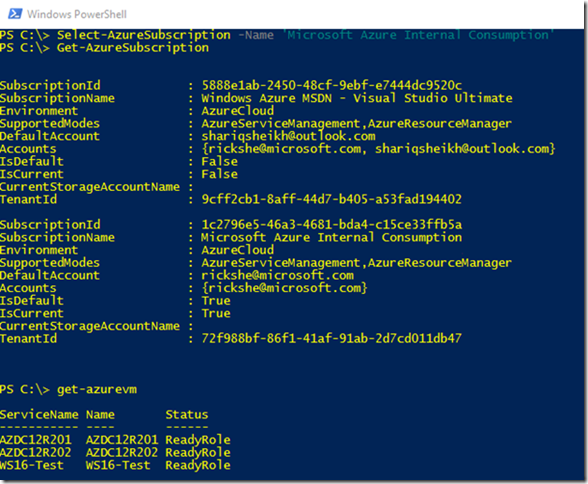The height and width of the screenshot is (484, 588).
Task: Click the shariqsheikh@outlook.com default account value
Action: click(288, 136)
